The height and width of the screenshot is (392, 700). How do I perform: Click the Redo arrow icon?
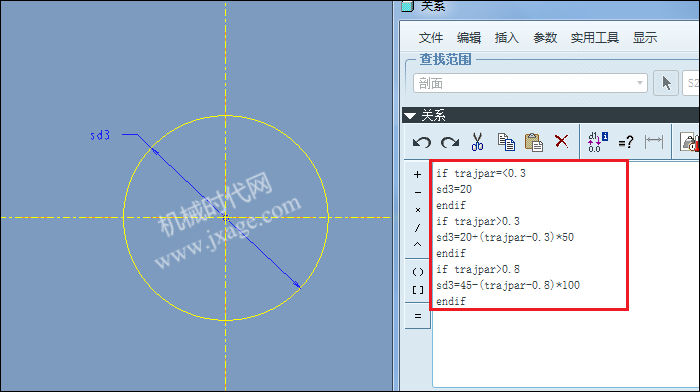(450, 142)
